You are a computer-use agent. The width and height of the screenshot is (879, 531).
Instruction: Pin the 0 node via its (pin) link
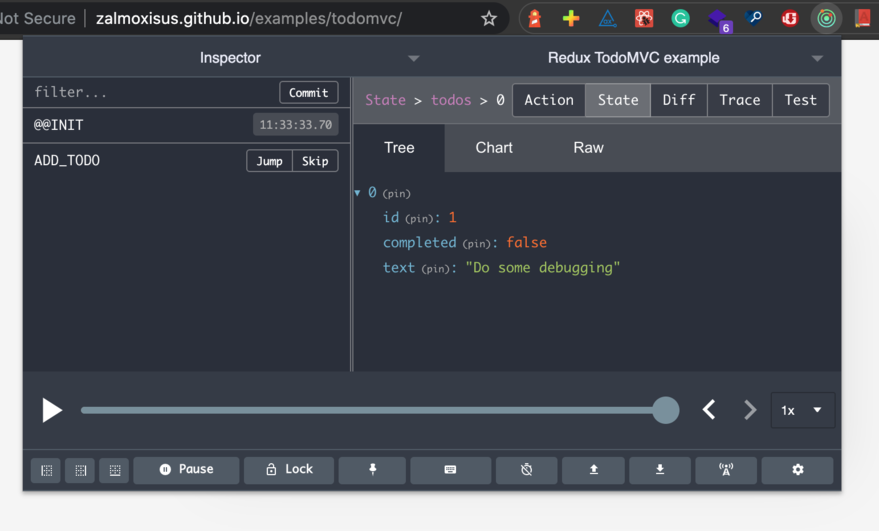396,194
